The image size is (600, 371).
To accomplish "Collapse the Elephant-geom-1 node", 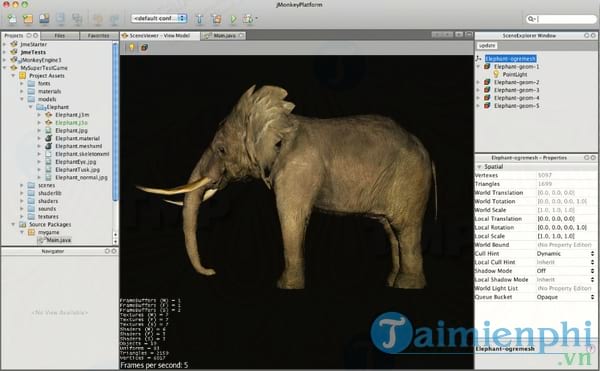I will tap(478, 67).
